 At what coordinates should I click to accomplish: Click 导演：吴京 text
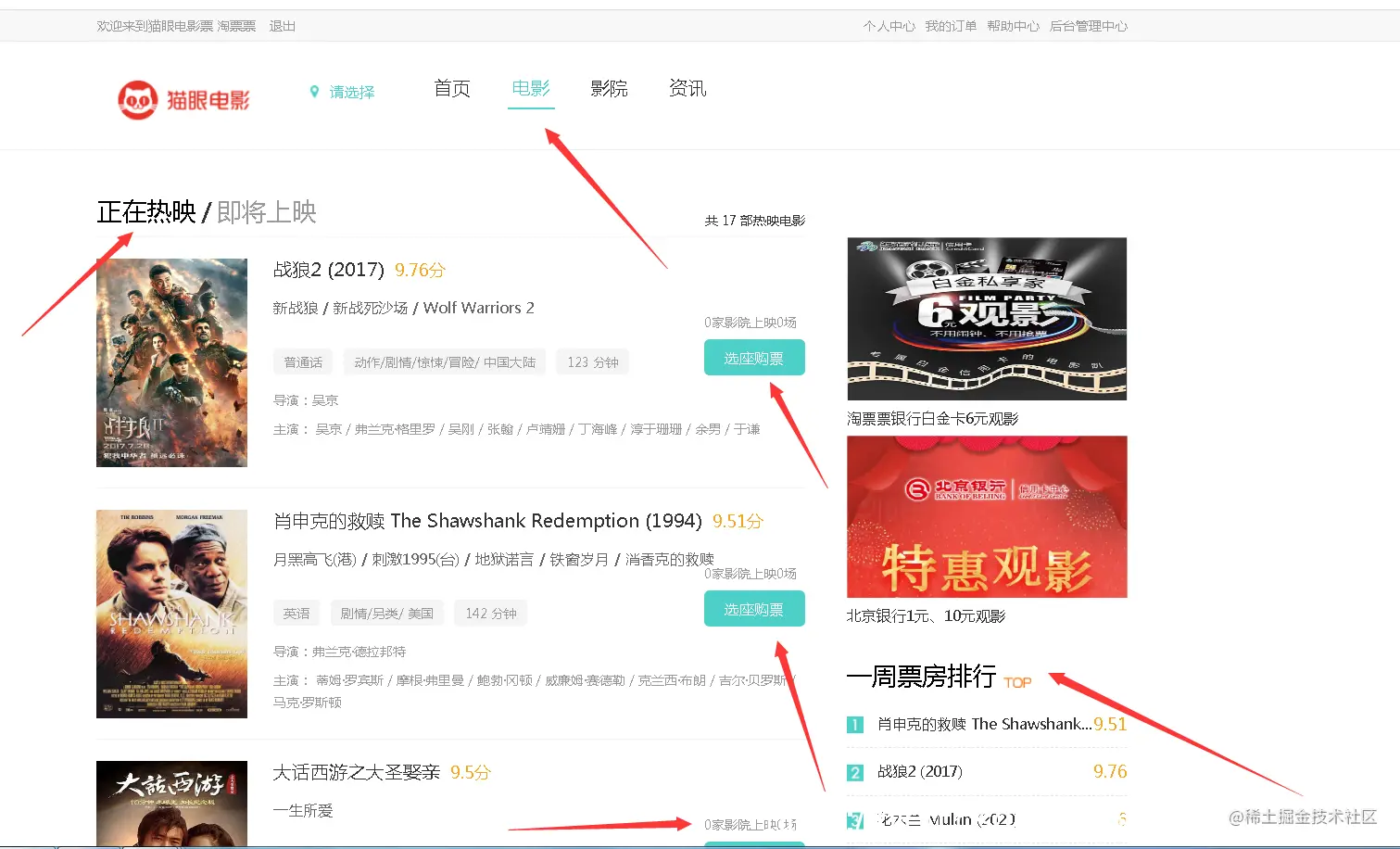(x=306, y=400)
